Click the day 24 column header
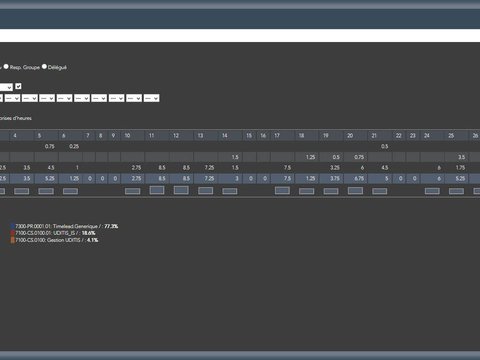The width and height of the screenshot is (480, 360). click(x=432, y=135)
